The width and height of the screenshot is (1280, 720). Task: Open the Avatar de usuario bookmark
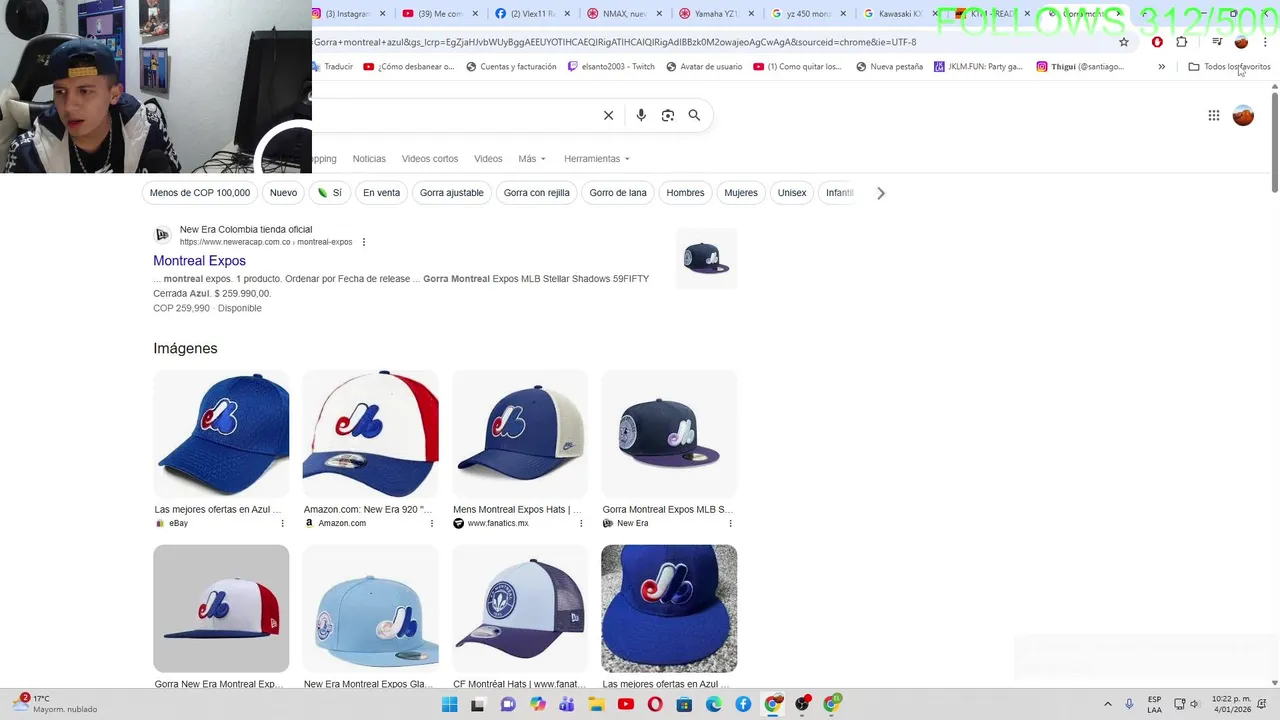coord(704,67)
